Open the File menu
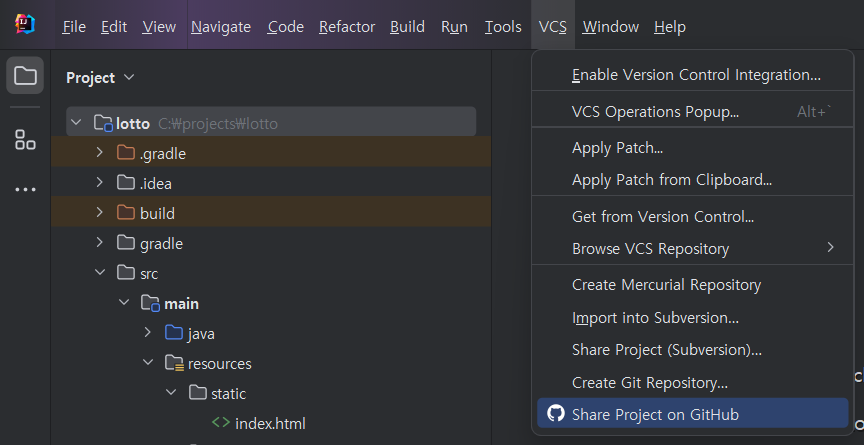The height and width of the screenshot is (445, 864). (x=74, y=26)
